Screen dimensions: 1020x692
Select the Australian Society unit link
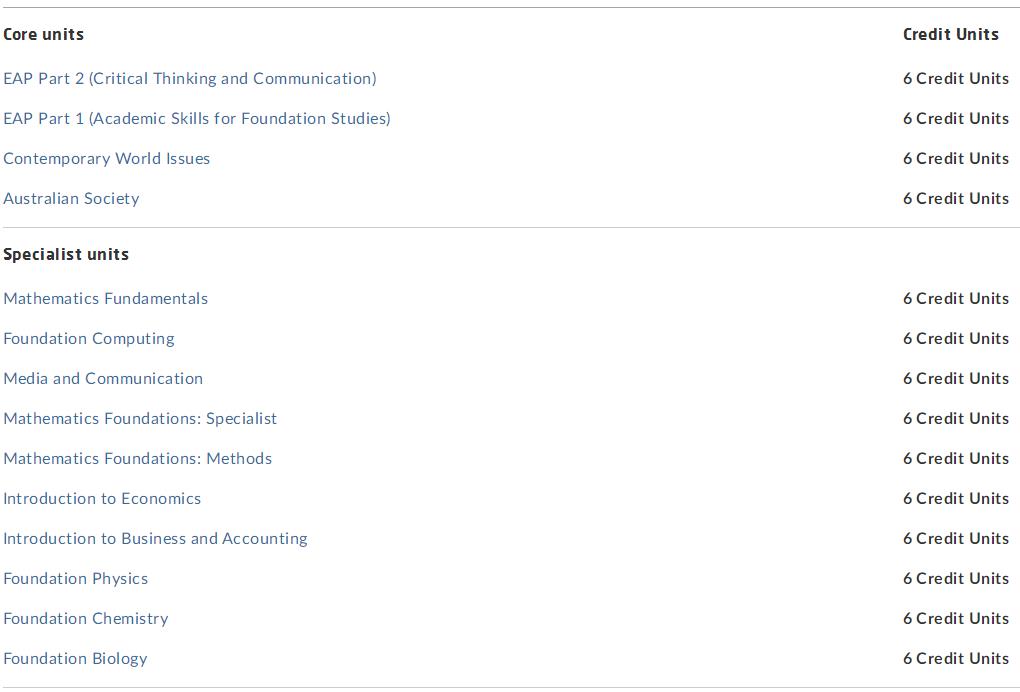click(72, 198)
